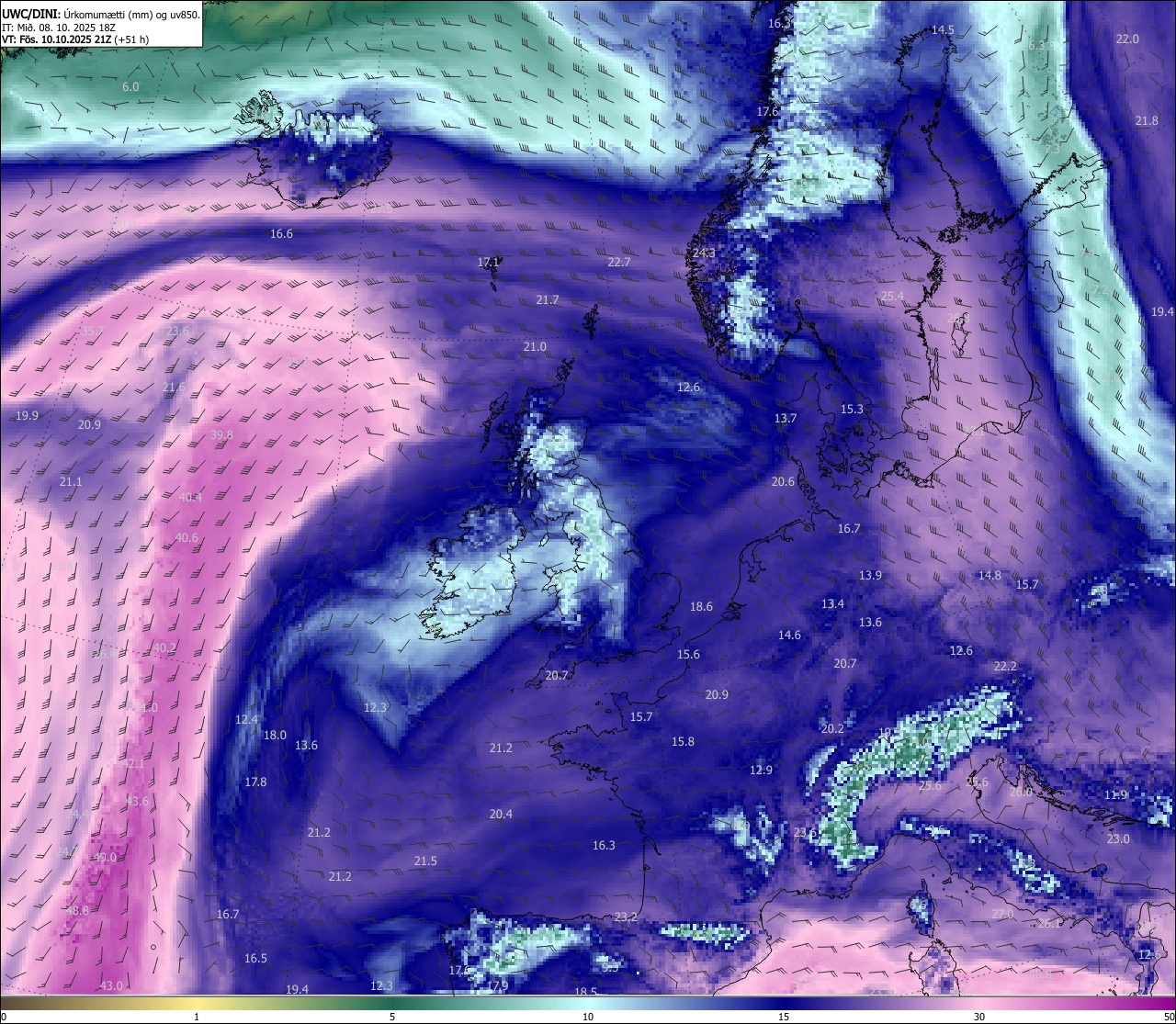Viewport: 1176px width, 1024px height.
Task: Click the 10 label on the color scale
Action: point(588,1017)
